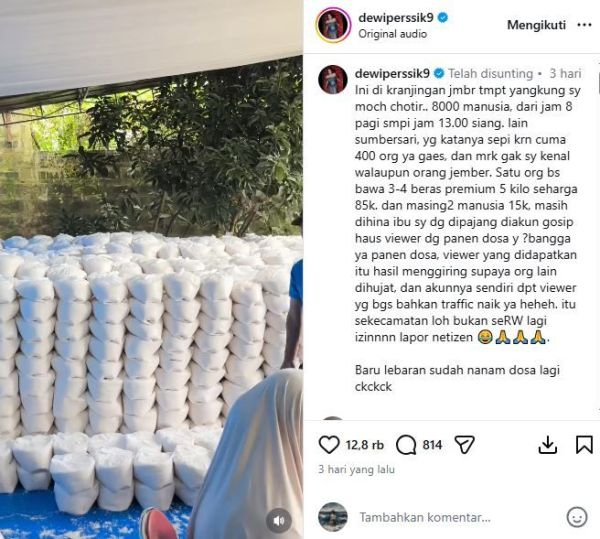Save the post with the bookmark icon
Screen dimensions: 600x539
(584, 445)
